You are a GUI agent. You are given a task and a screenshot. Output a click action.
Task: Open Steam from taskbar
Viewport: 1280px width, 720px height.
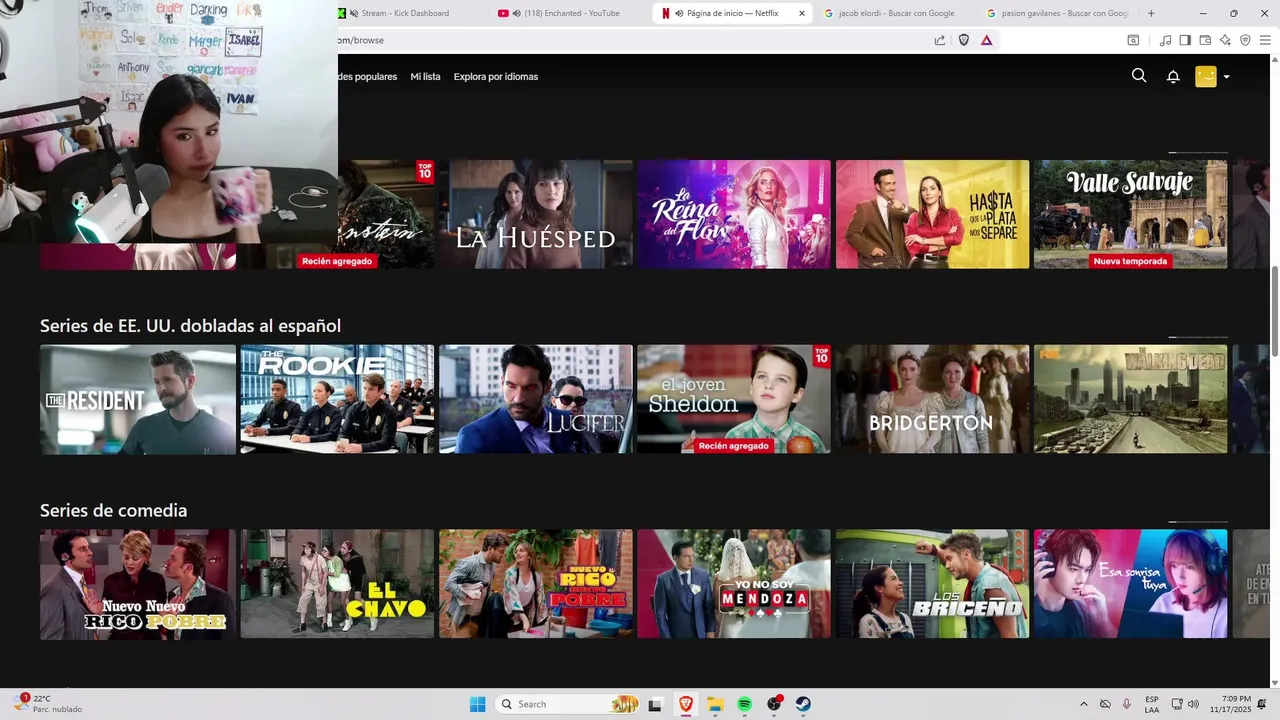pos(804,704)
